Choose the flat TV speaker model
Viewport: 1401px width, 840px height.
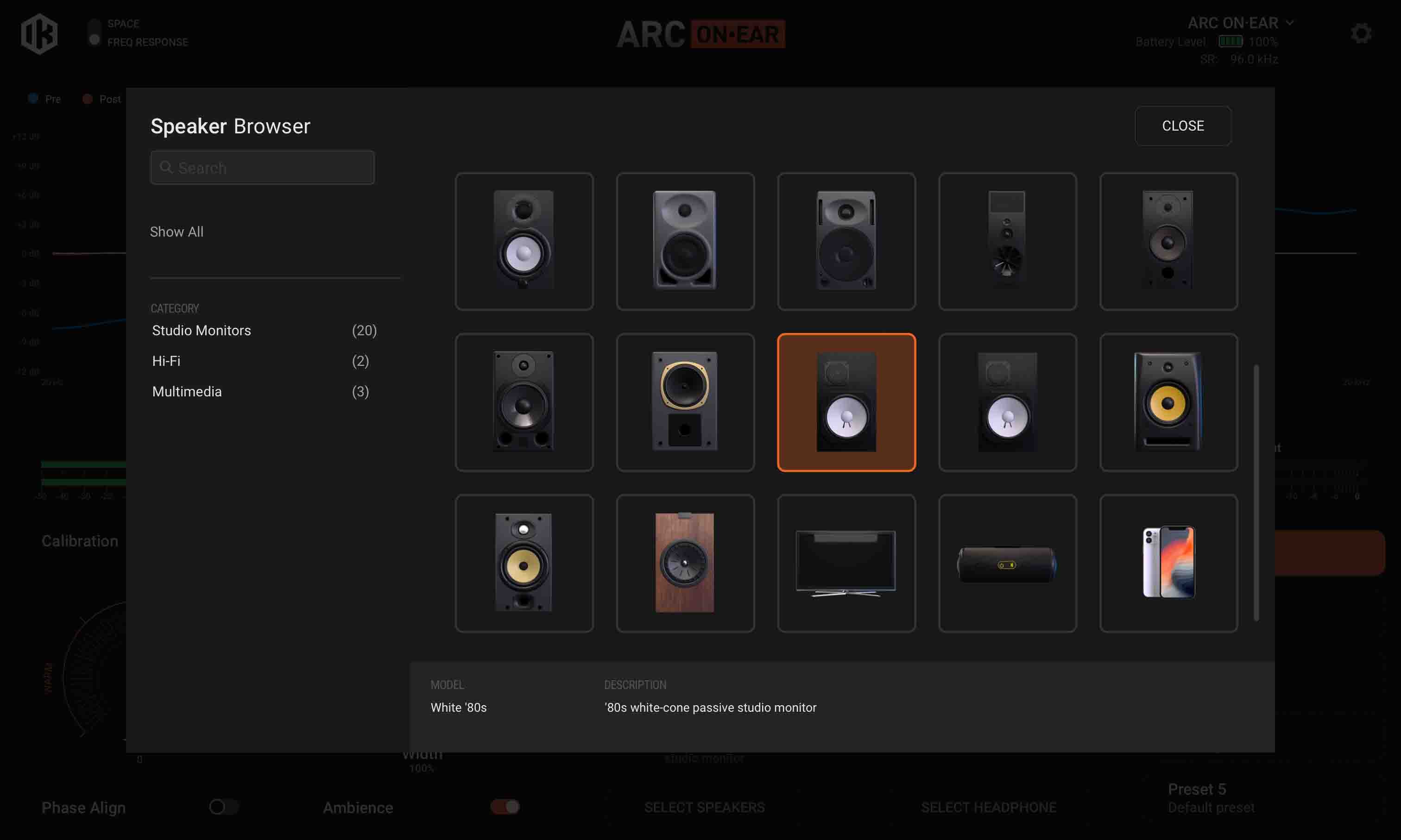point(846,563)
